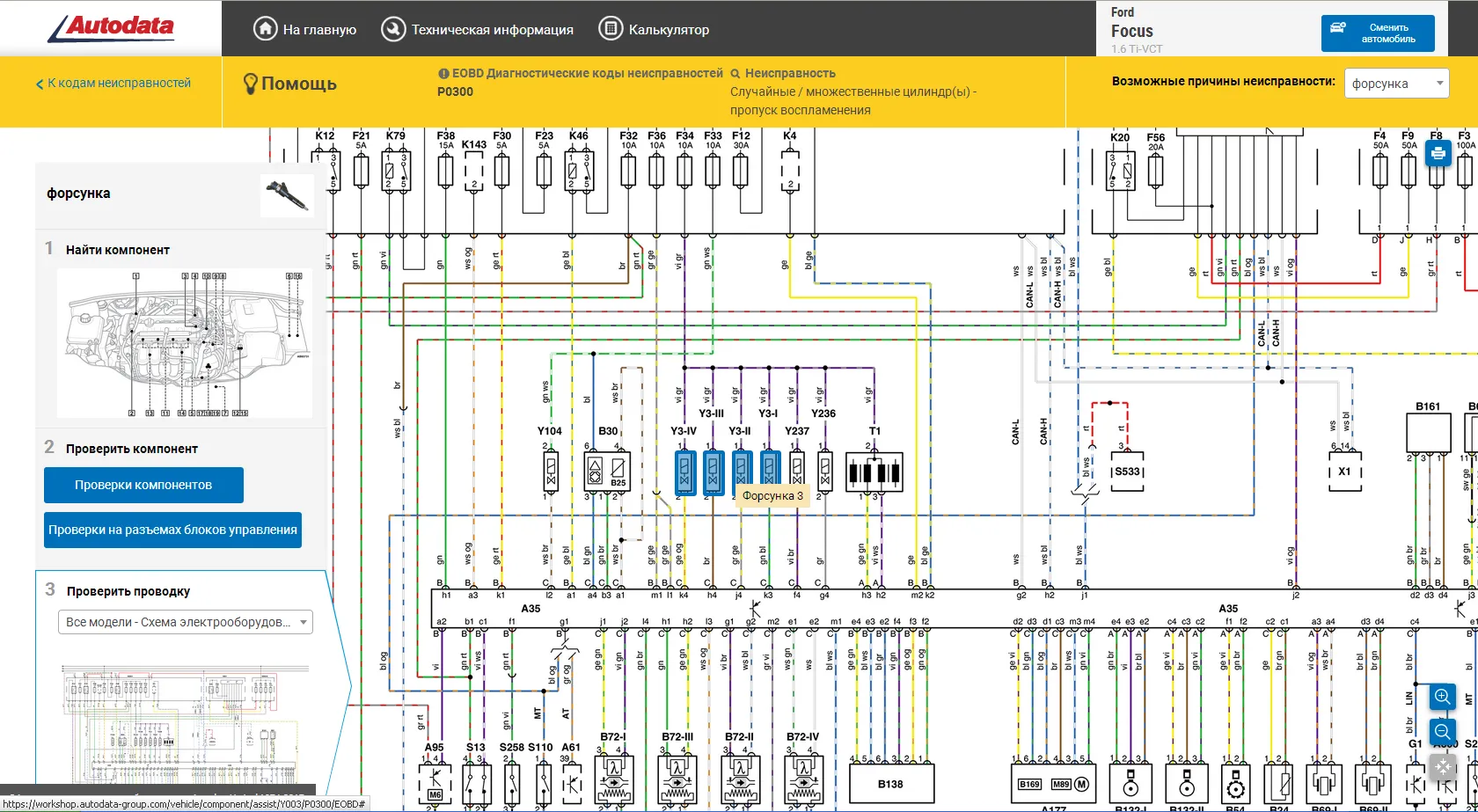Screen dimensions: 1478x812
Task: Click the B72-III oxygen sensor symbol
Action: pos(677,781)
